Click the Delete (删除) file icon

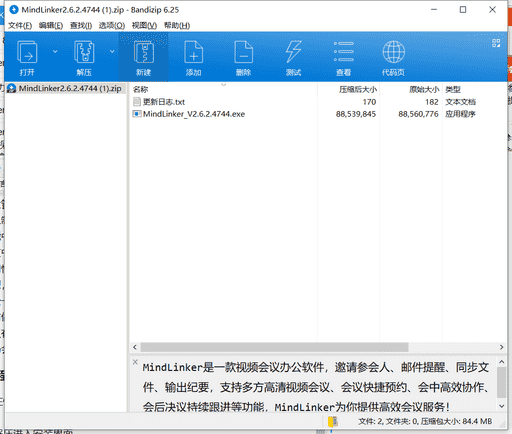tap(244, 52)
